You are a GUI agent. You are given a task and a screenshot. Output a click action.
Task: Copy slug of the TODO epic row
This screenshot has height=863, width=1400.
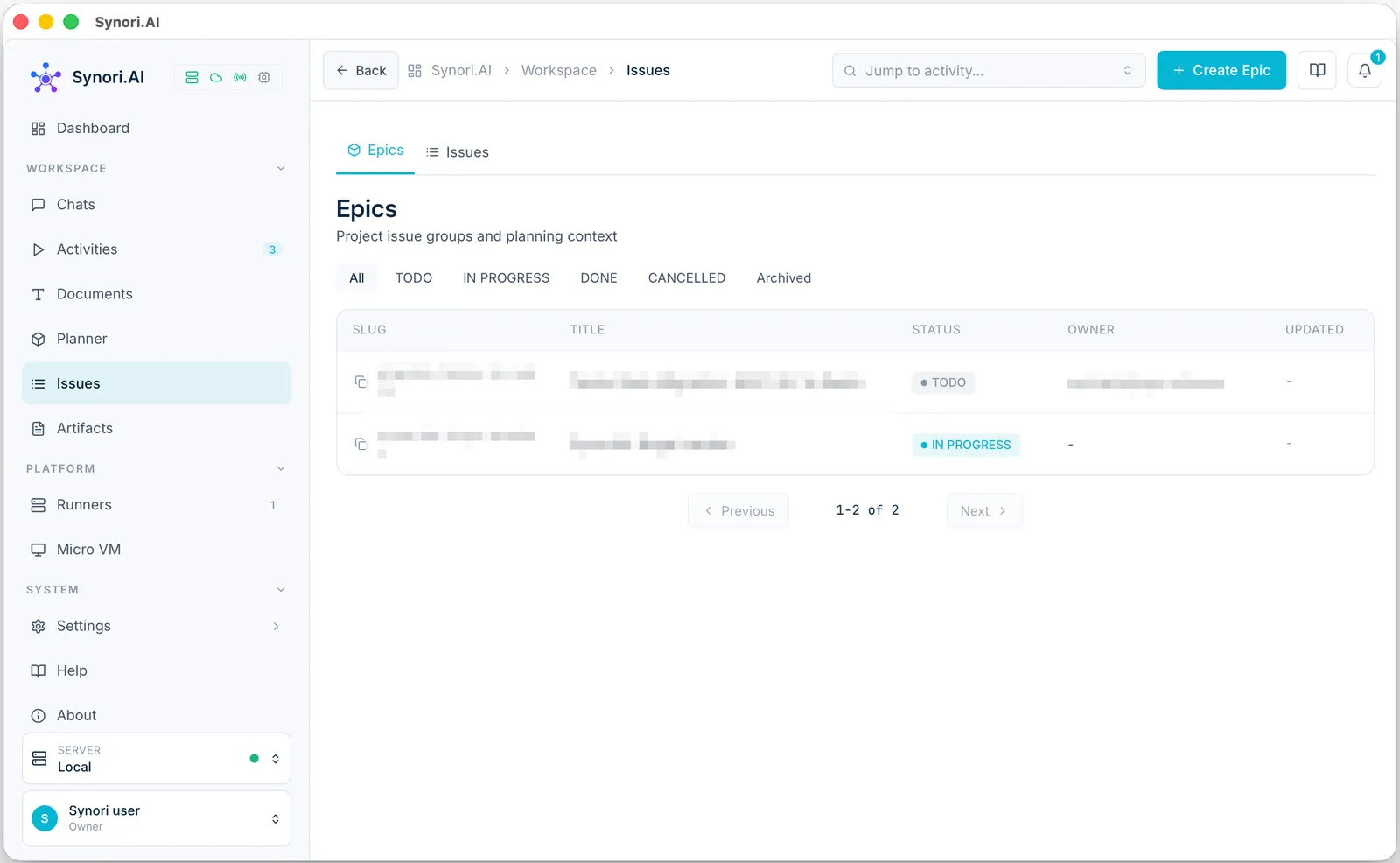(360, 382)
